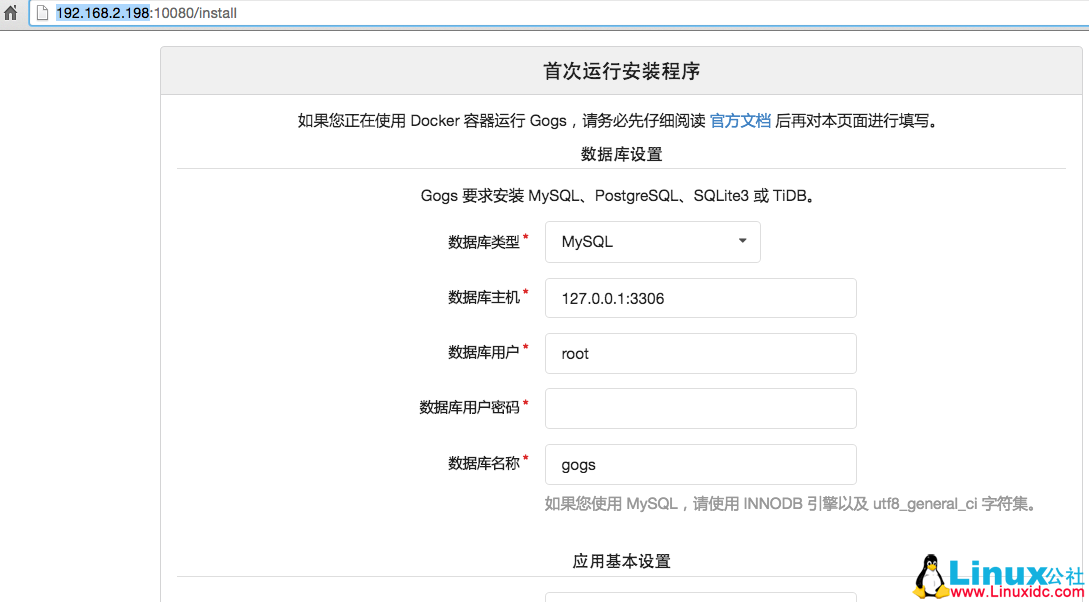Click the browser home icon
The height and width of the screenshot is (602, 1089).
[x=10, y=12]
